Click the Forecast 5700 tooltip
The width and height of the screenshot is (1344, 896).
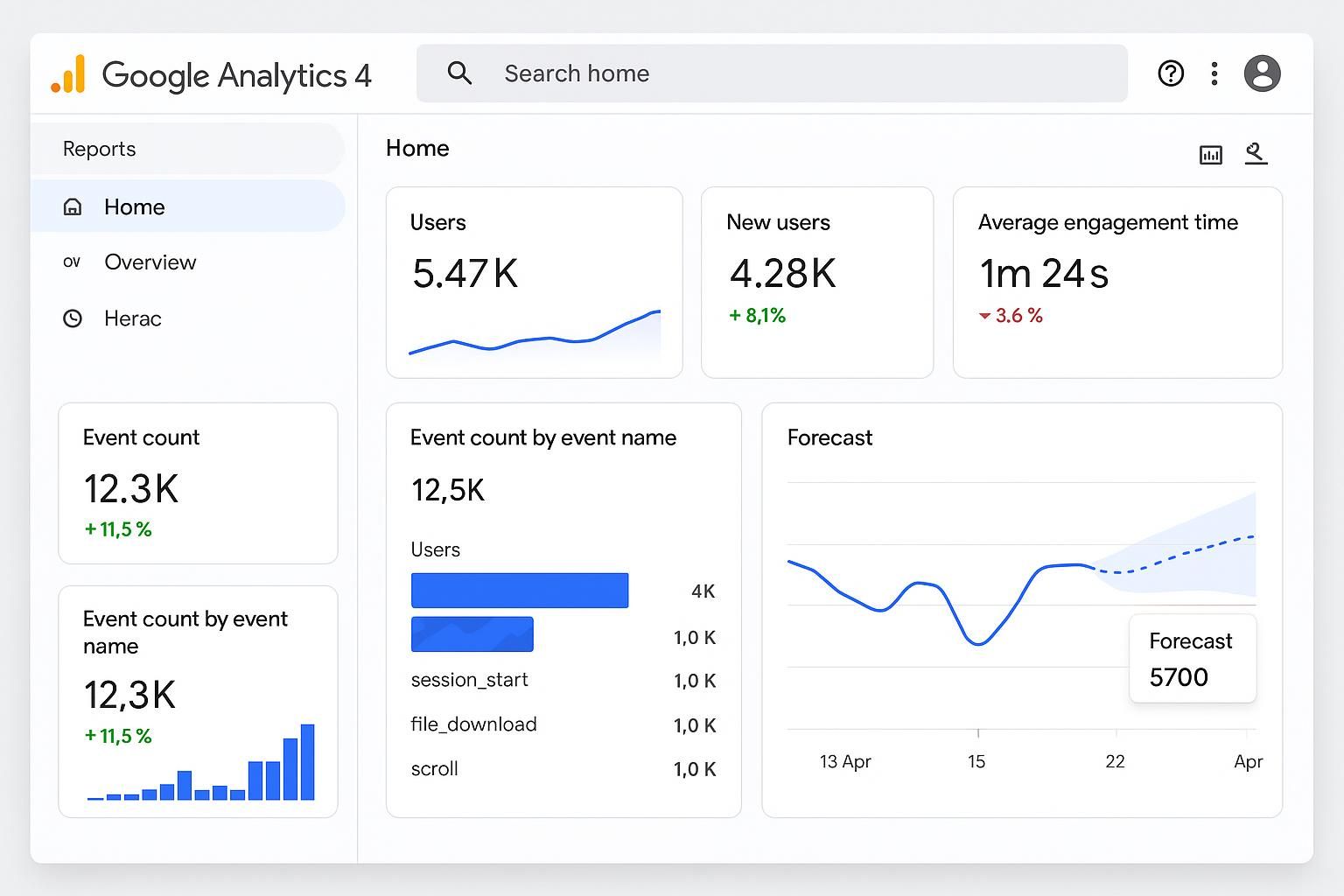(x=1193, y=658)
